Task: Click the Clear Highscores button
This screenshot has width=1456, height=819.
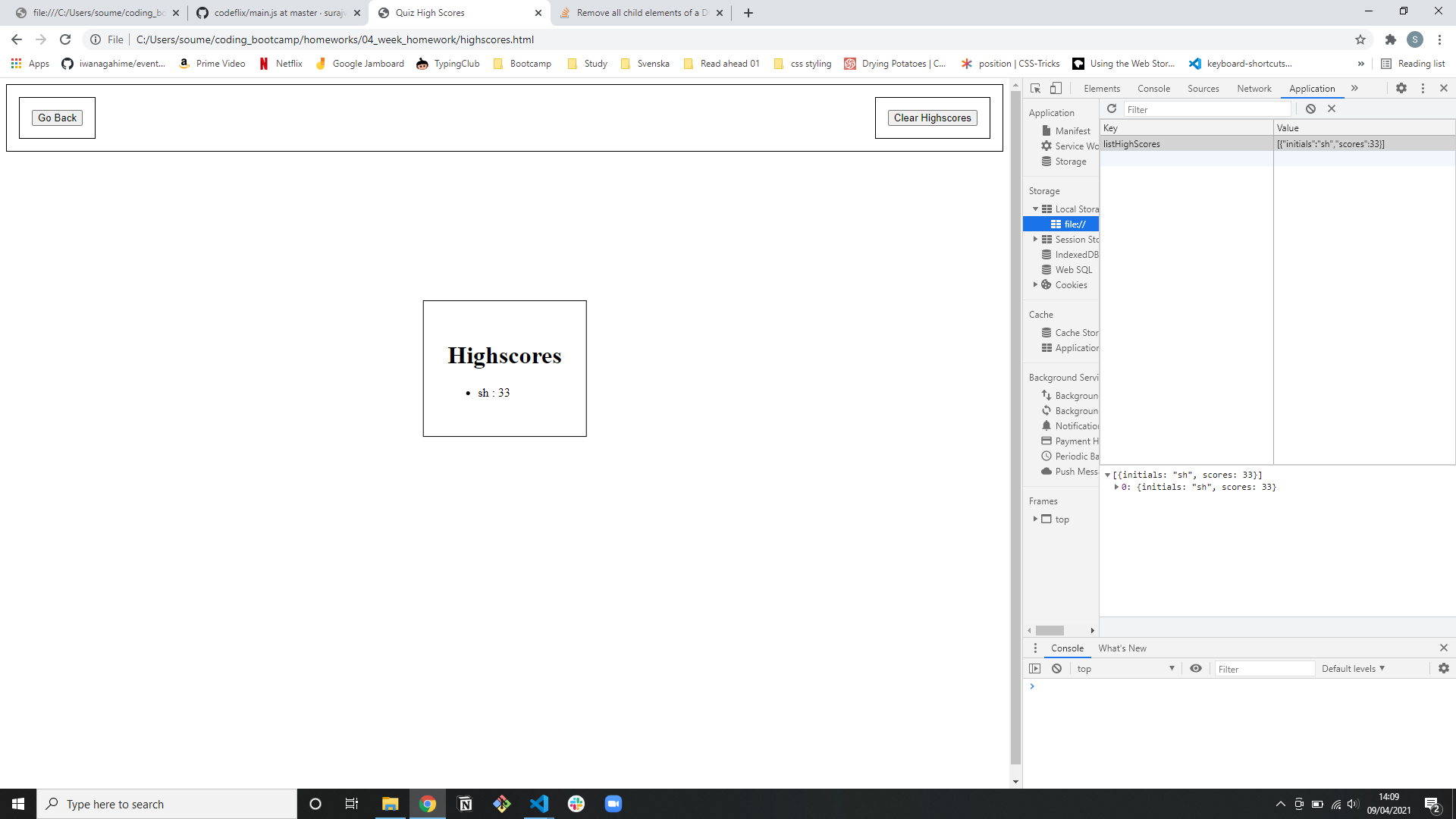Action: [932, 118]
